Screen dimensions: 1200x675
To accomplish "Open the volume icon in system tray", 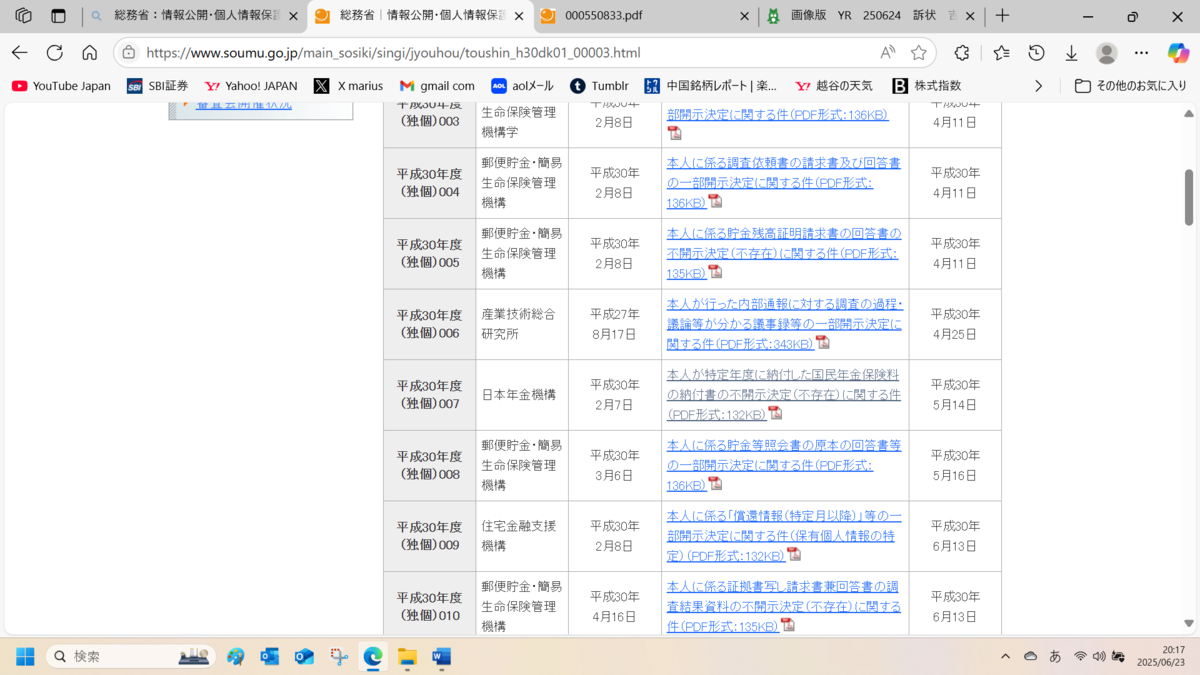I will pos(1099,656).
